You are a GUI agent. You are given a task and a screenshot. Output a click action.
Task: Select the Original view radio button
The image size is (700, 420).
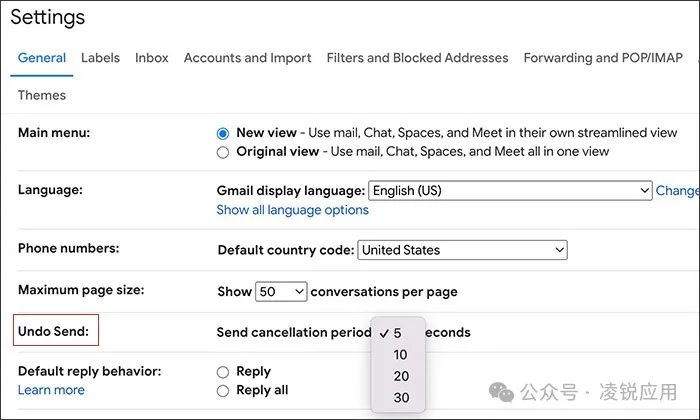pos(223,153)
